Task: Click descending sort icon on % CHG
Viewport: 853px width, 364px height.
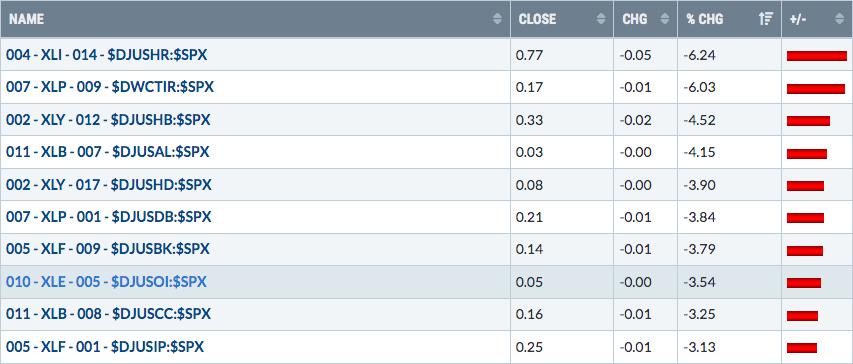Action: point(765,19)
